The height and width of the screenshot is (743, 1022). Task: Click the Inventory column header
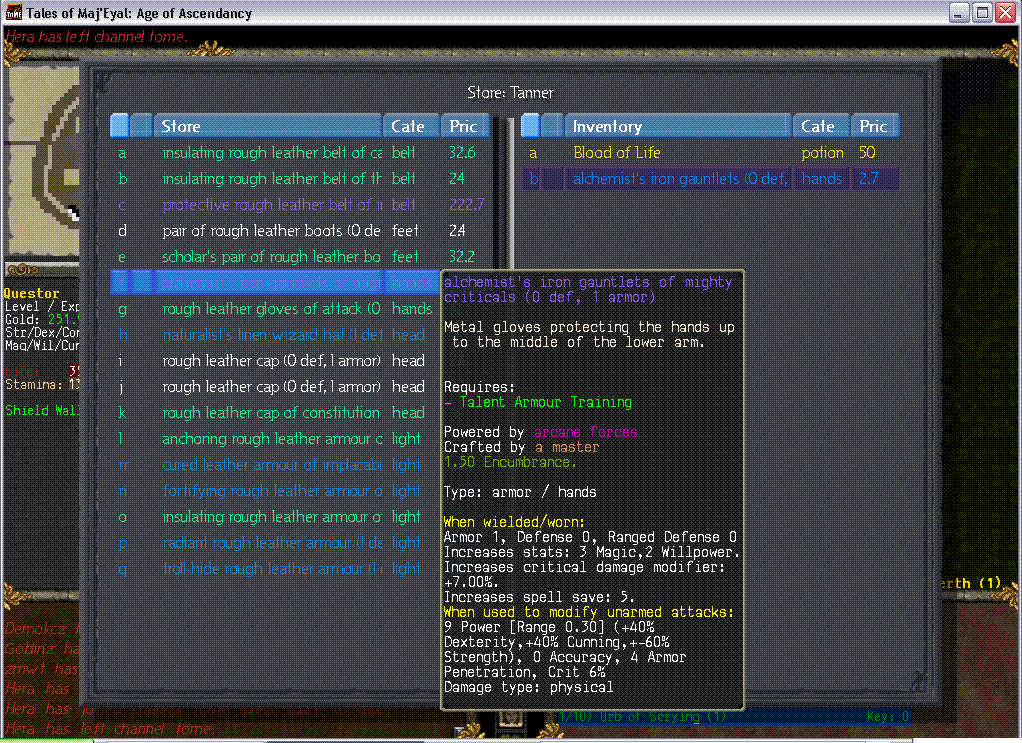coord(678,126)
